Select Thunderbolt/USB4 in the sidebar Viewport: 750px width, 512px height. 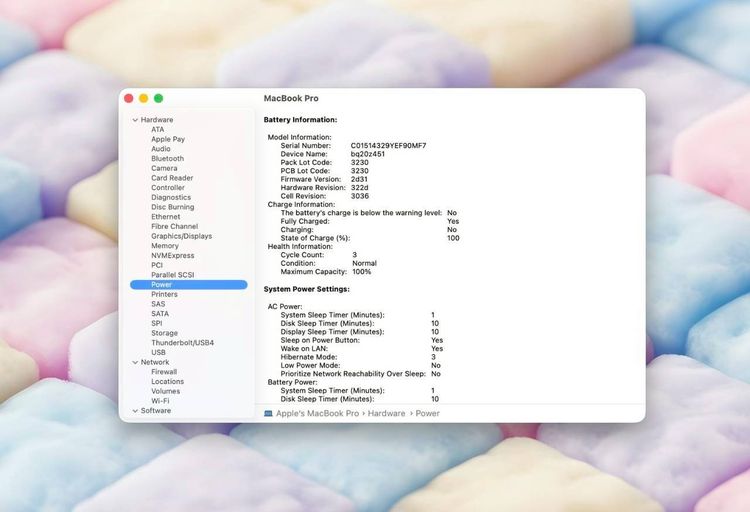[x=182, y=343]
